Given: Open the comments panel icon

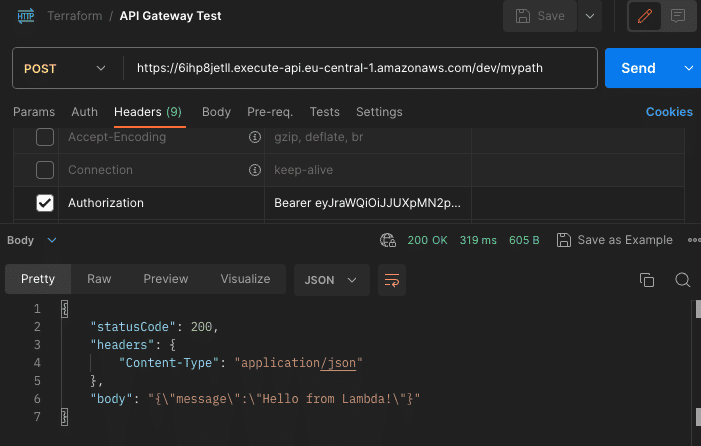Looking at the screenshot, I should 678,16.
